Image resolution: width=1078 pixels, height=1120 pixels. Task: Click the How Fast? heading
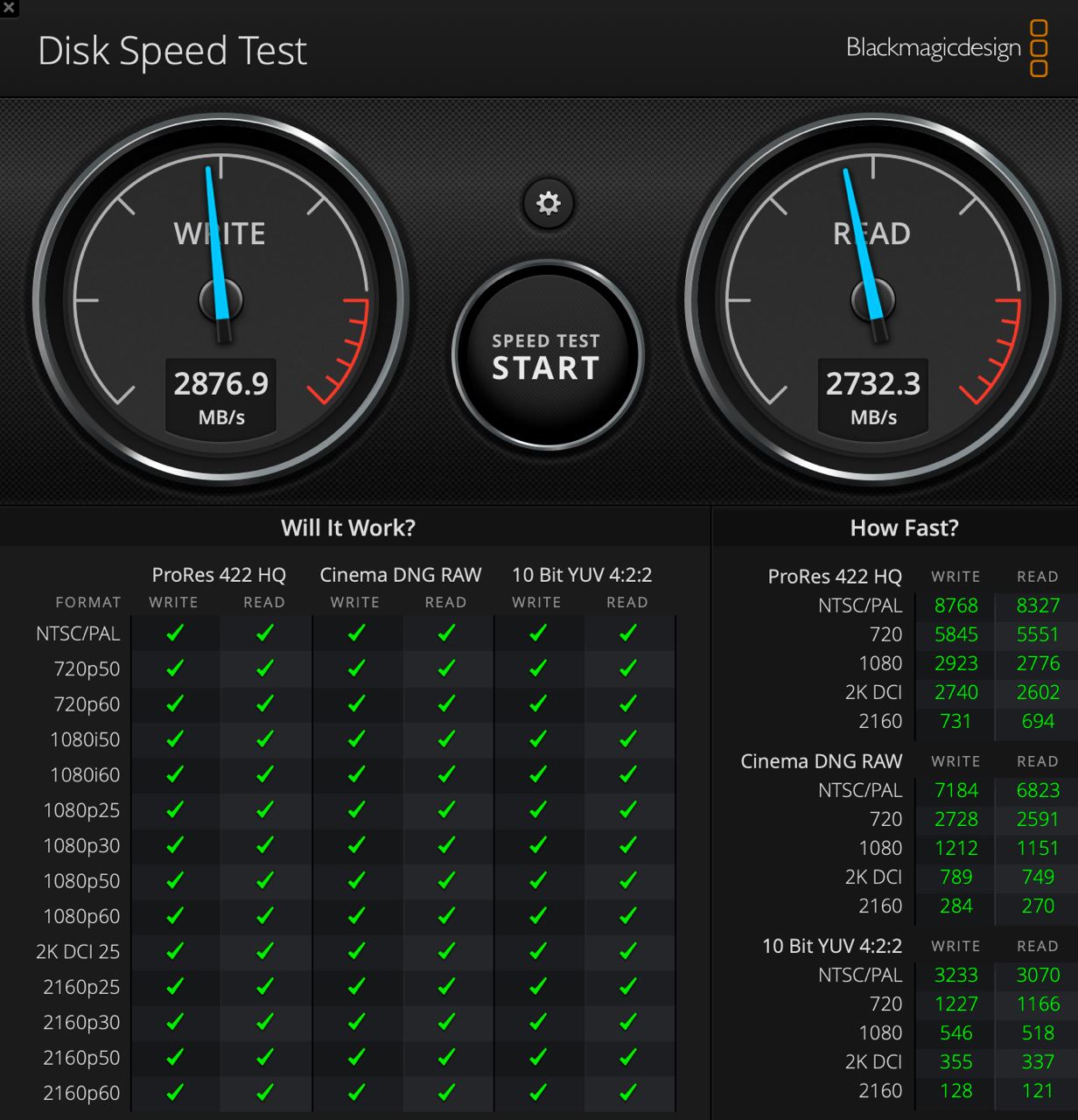tap(904, 528)
